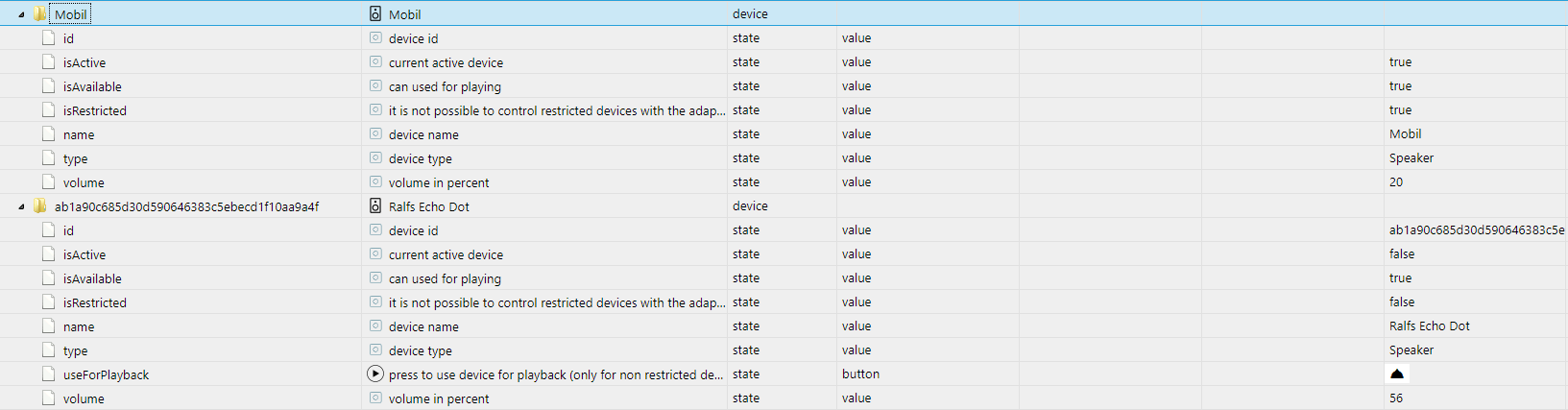
Task: Toggle isActive false value for Ralfs Echo Dot
Action: coord(1402,254)
